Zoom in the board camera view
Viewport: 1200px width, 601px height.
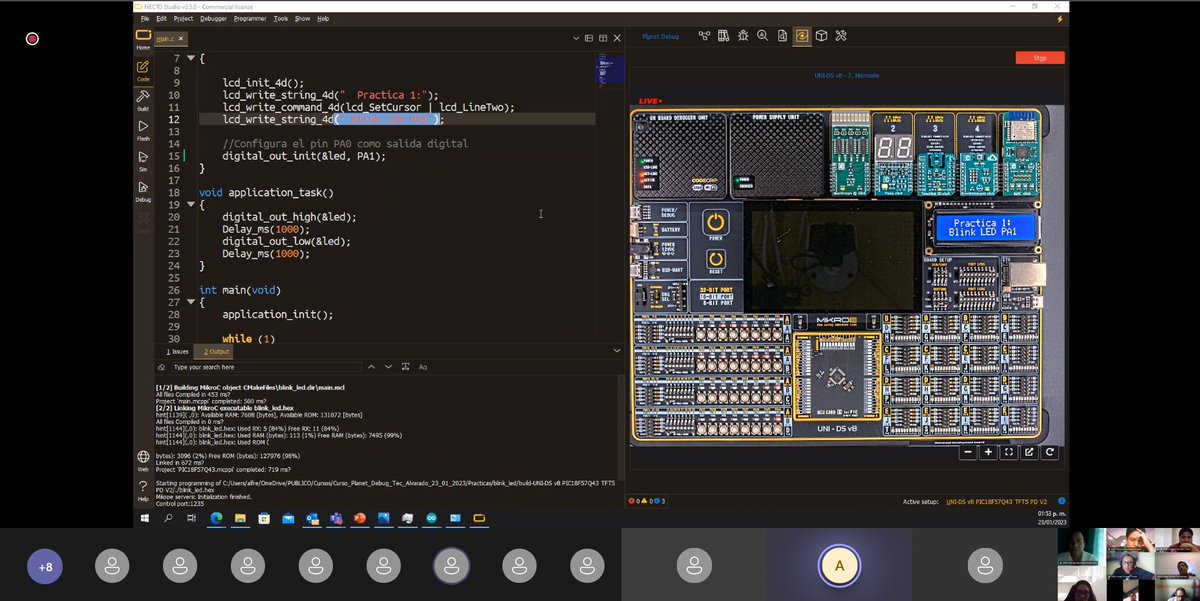point(988,452)
